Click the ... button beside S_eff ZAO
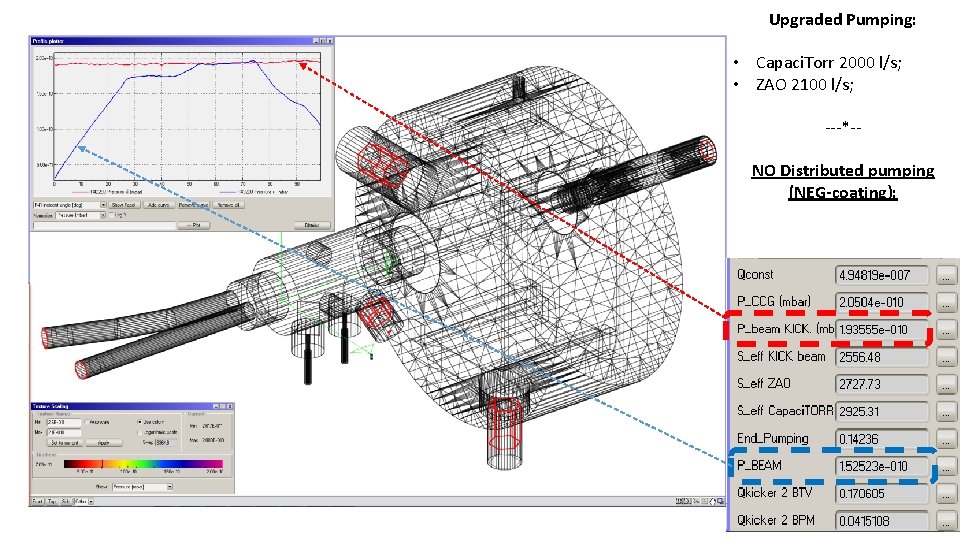Image resolution: width=960 pixels, height=540 pixels. [945, 384]
